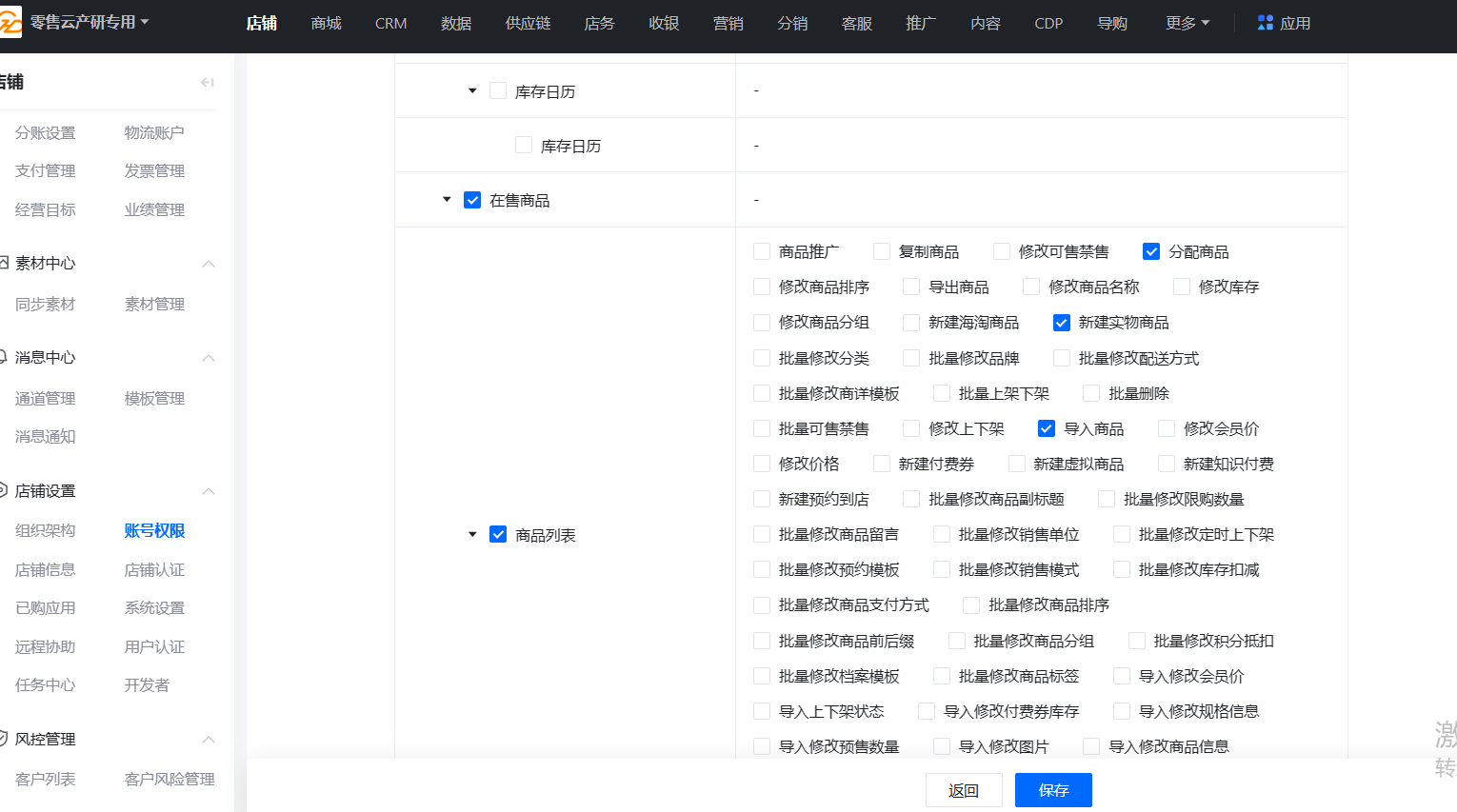Image resolution: width=1457 pixels, height=812 pixels.
Task: Click the 保存 button
Action: coord(1053,790)
